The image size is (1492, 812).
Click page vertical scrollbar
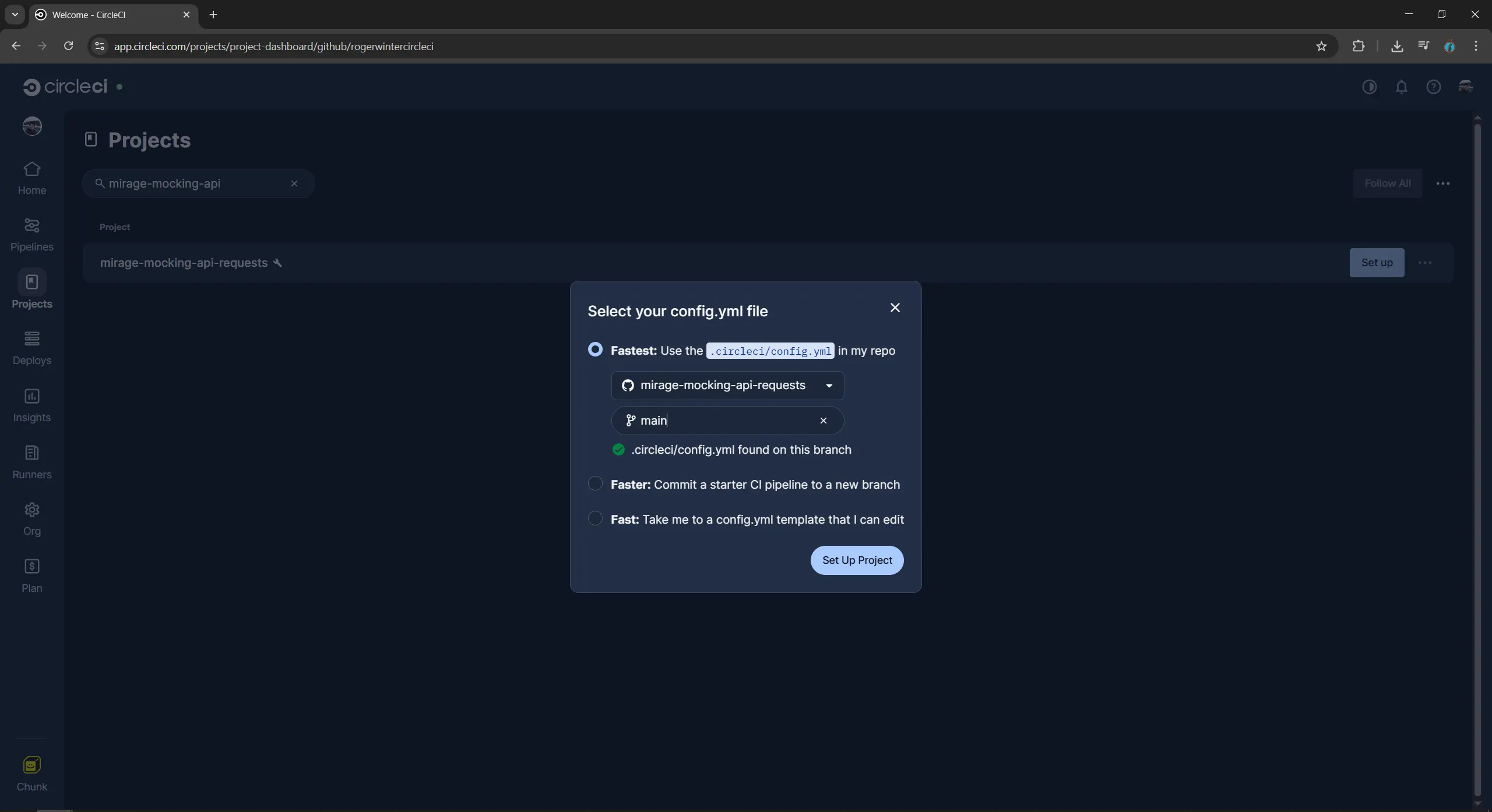tap(1477, 460)
